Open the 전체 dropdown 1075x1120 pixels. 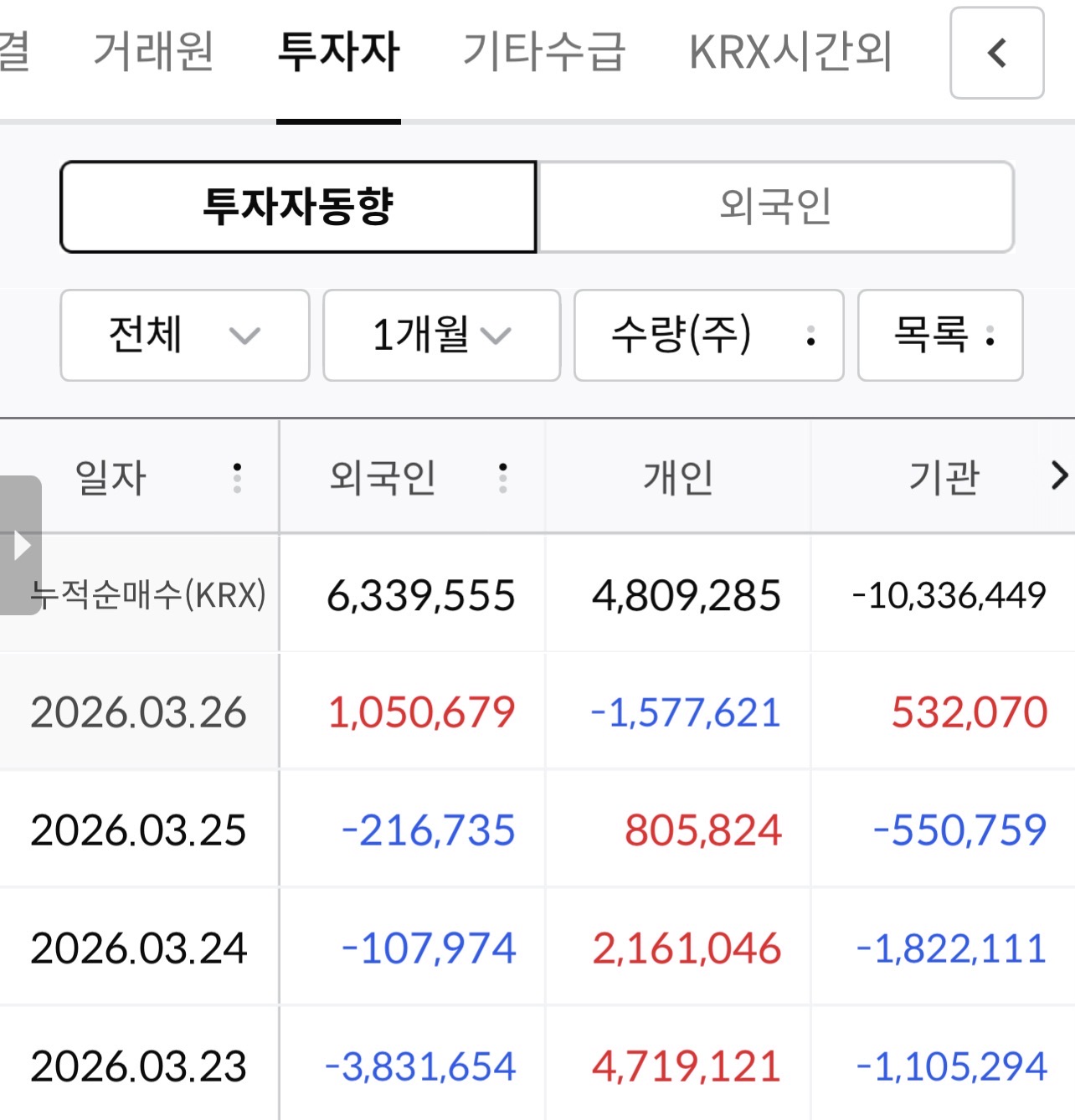[x=185, y=336]
